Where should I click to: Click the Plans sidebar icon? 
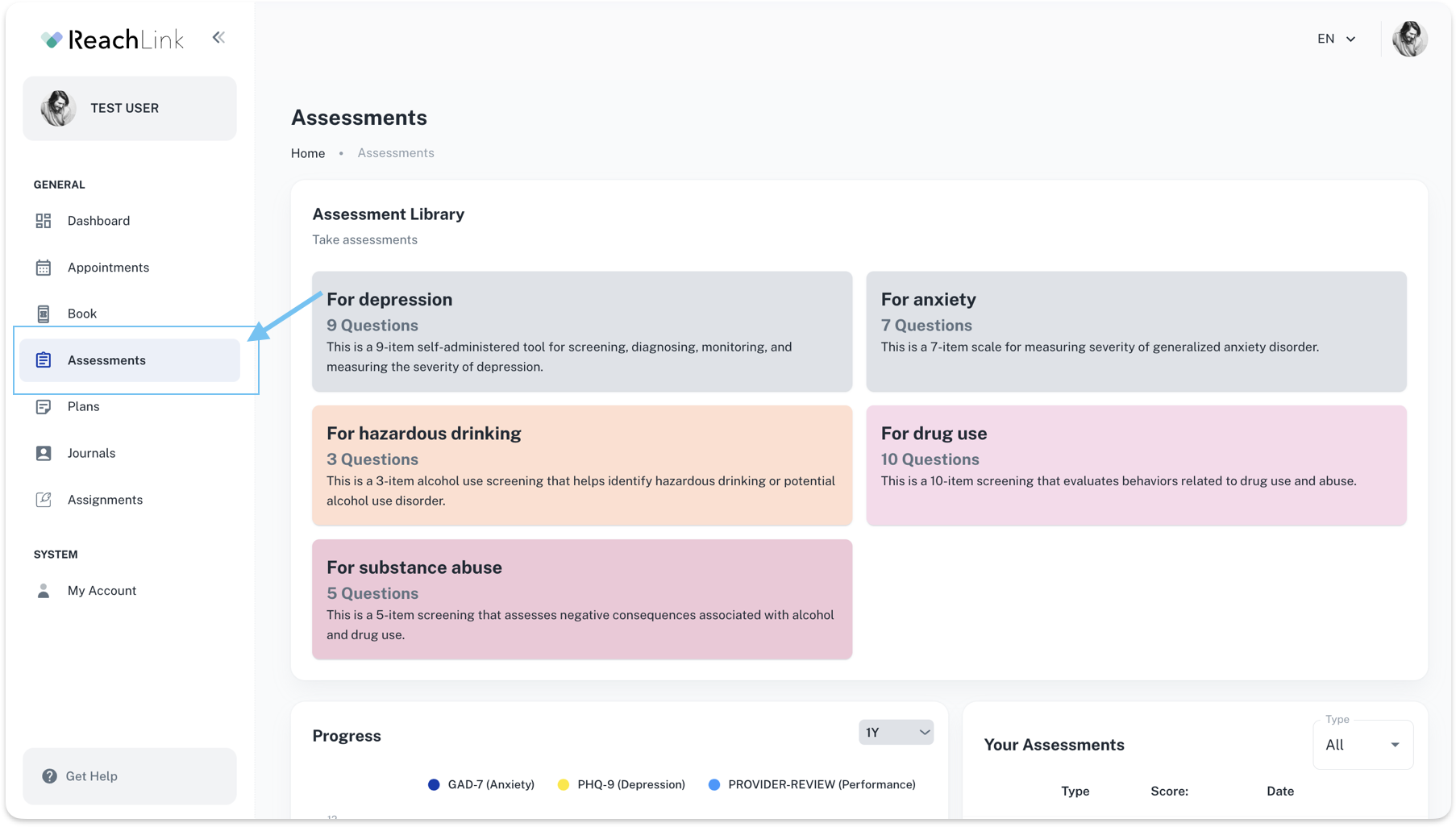click(44, 407)
